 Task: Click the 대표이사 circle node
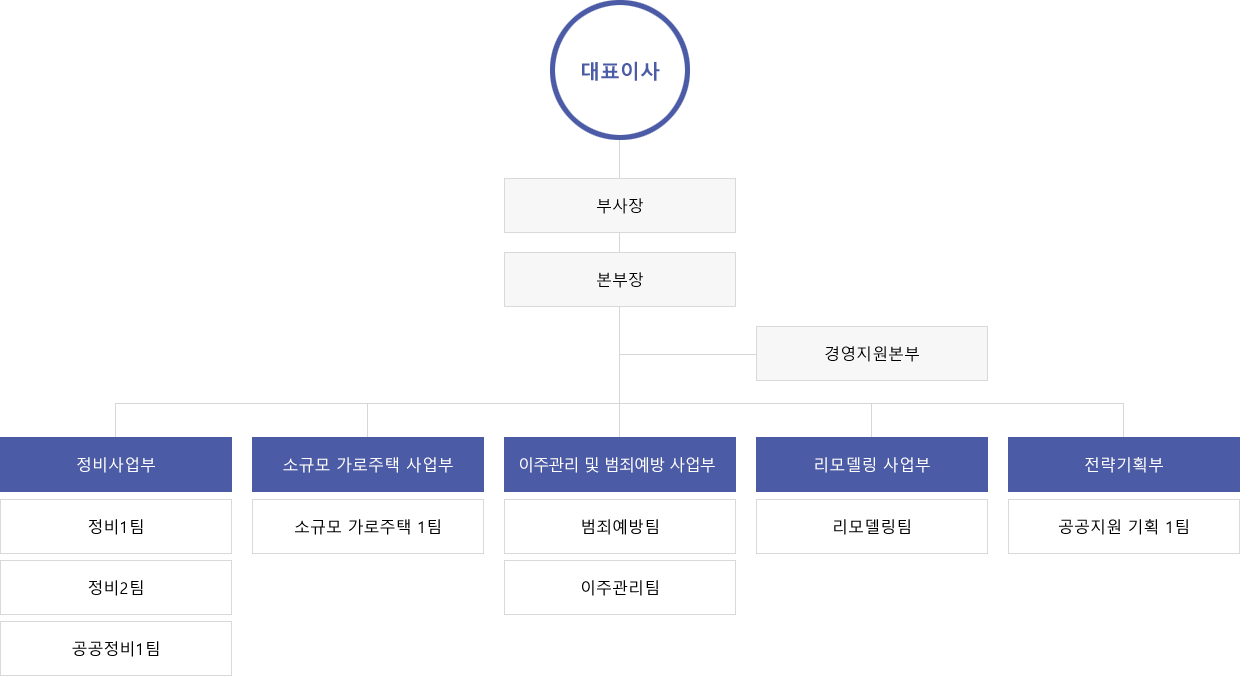[x=620, y=70]
